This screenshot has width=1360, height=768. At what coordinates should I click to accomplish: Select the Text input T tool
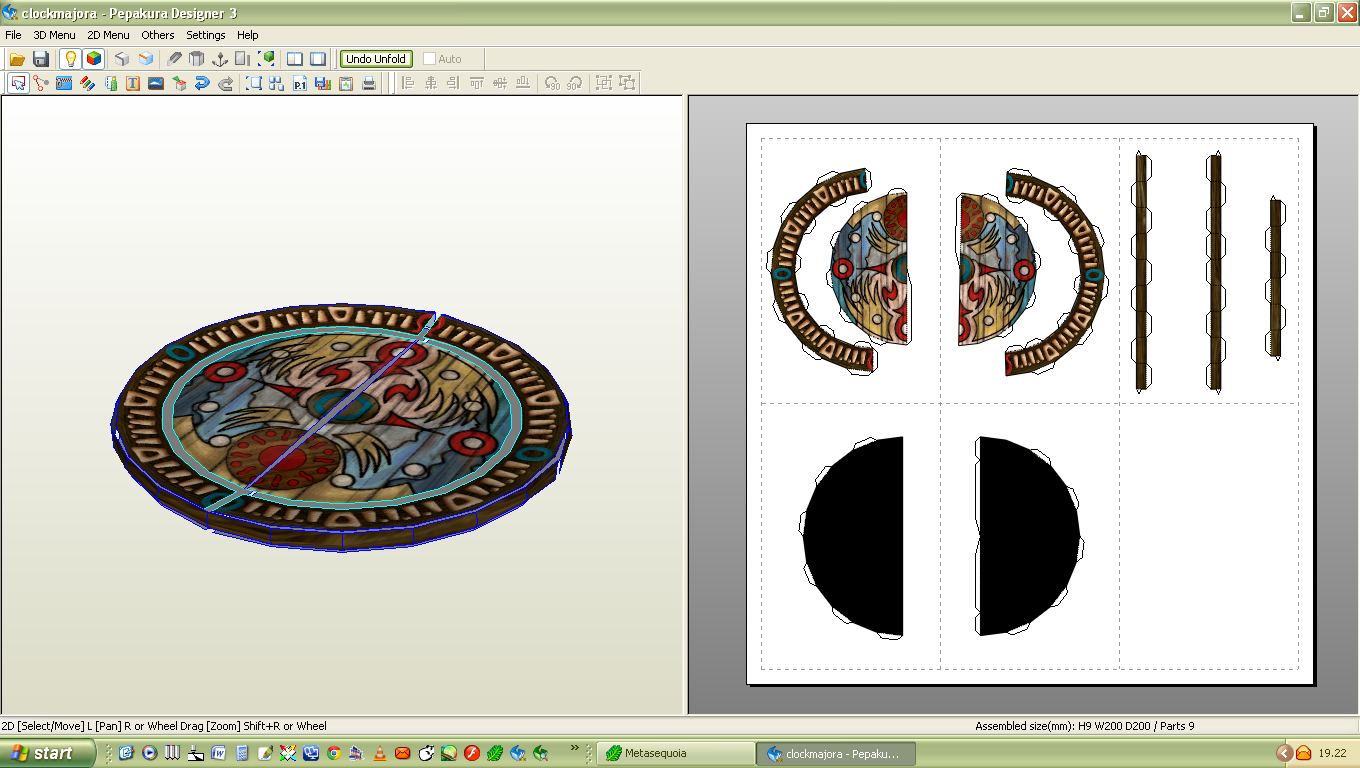(x=133, y=83)
